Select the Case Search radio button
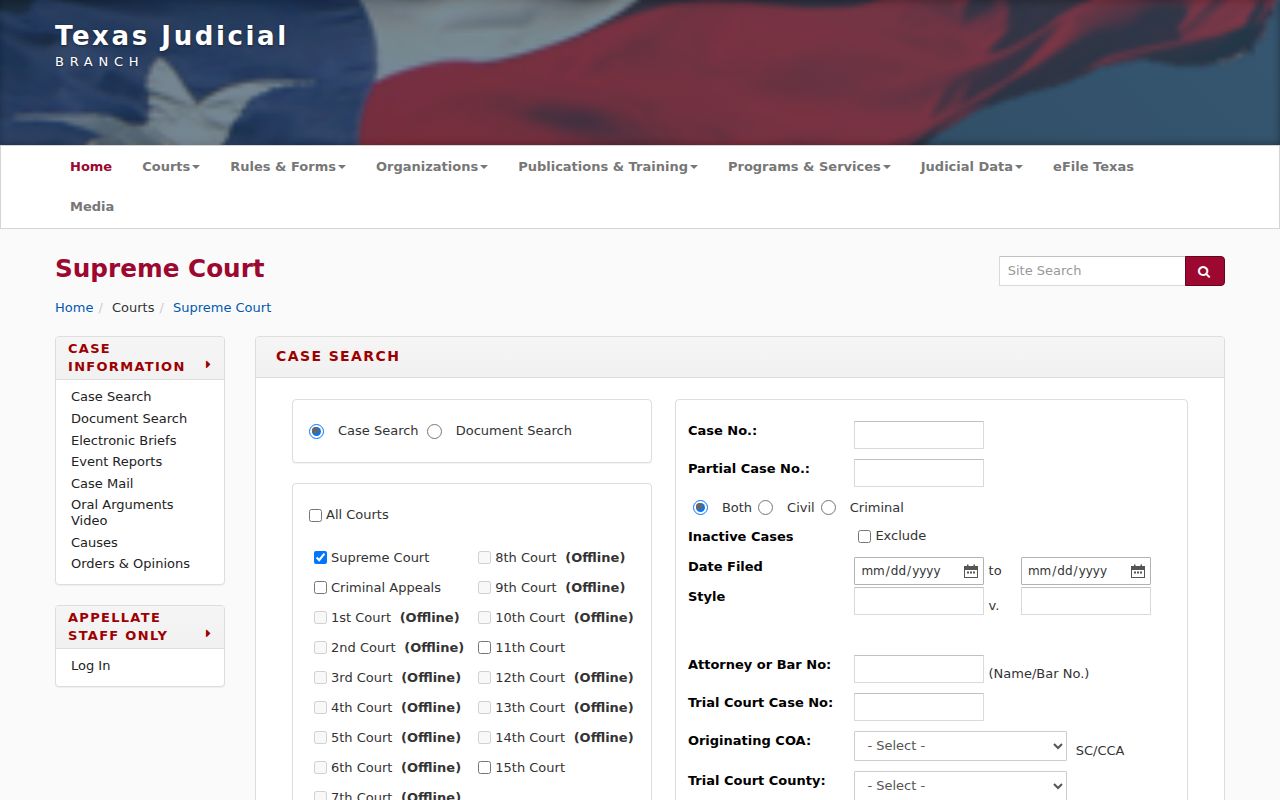The height and width of the screenshot is (800, 1280). [317, 431]
